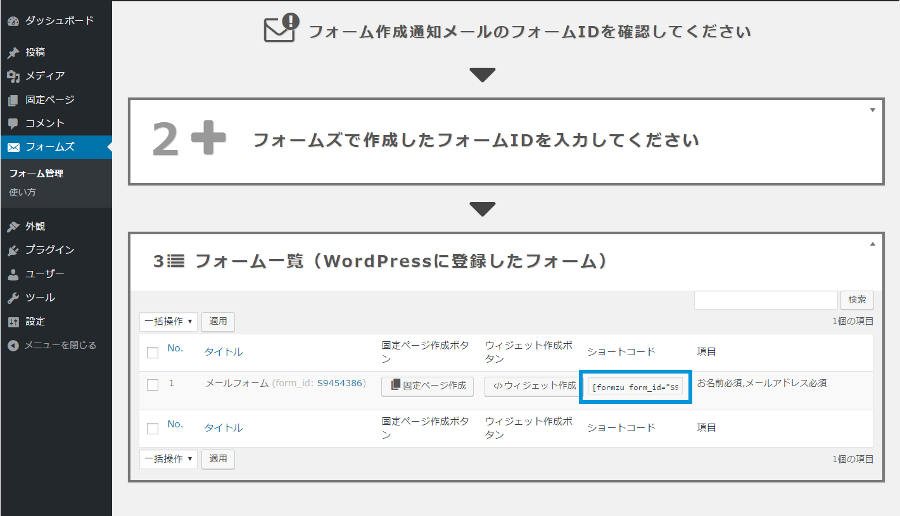Click the media icon beside メディア
Viewport: 900px width, 516px height.
click(x=13, y=76)
